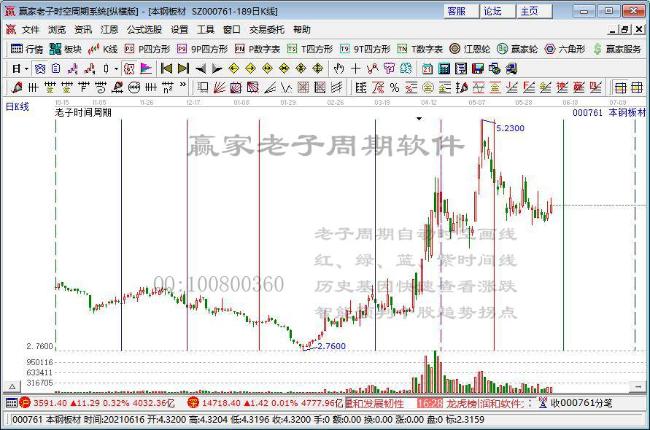Expand the toolbar overflow chevron »
Screen dimensions: 650x430
pyautogui.click(x=183, y=85)
